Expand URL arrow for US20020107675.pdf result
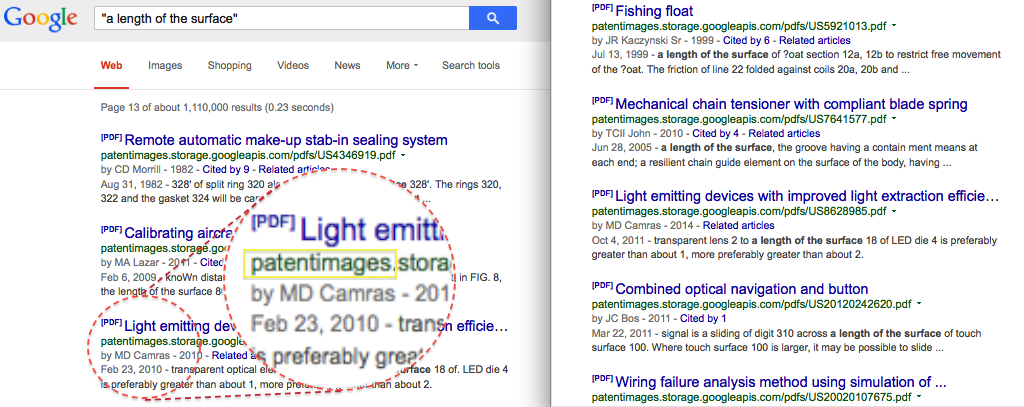Viewport: 1024px width, 407px height. (918, 397)
